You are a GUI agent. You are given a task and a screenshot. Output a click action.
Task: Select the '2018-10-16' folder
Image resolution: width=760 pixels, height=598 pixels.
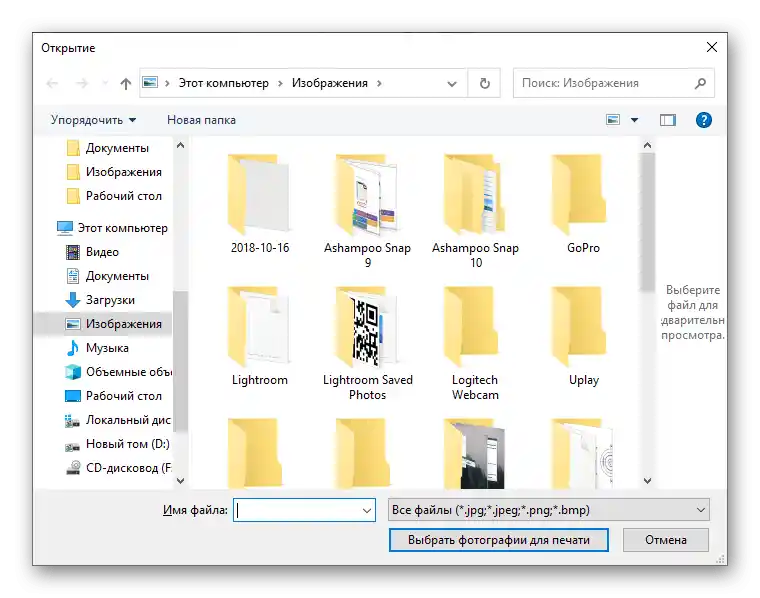coord(260,204)
